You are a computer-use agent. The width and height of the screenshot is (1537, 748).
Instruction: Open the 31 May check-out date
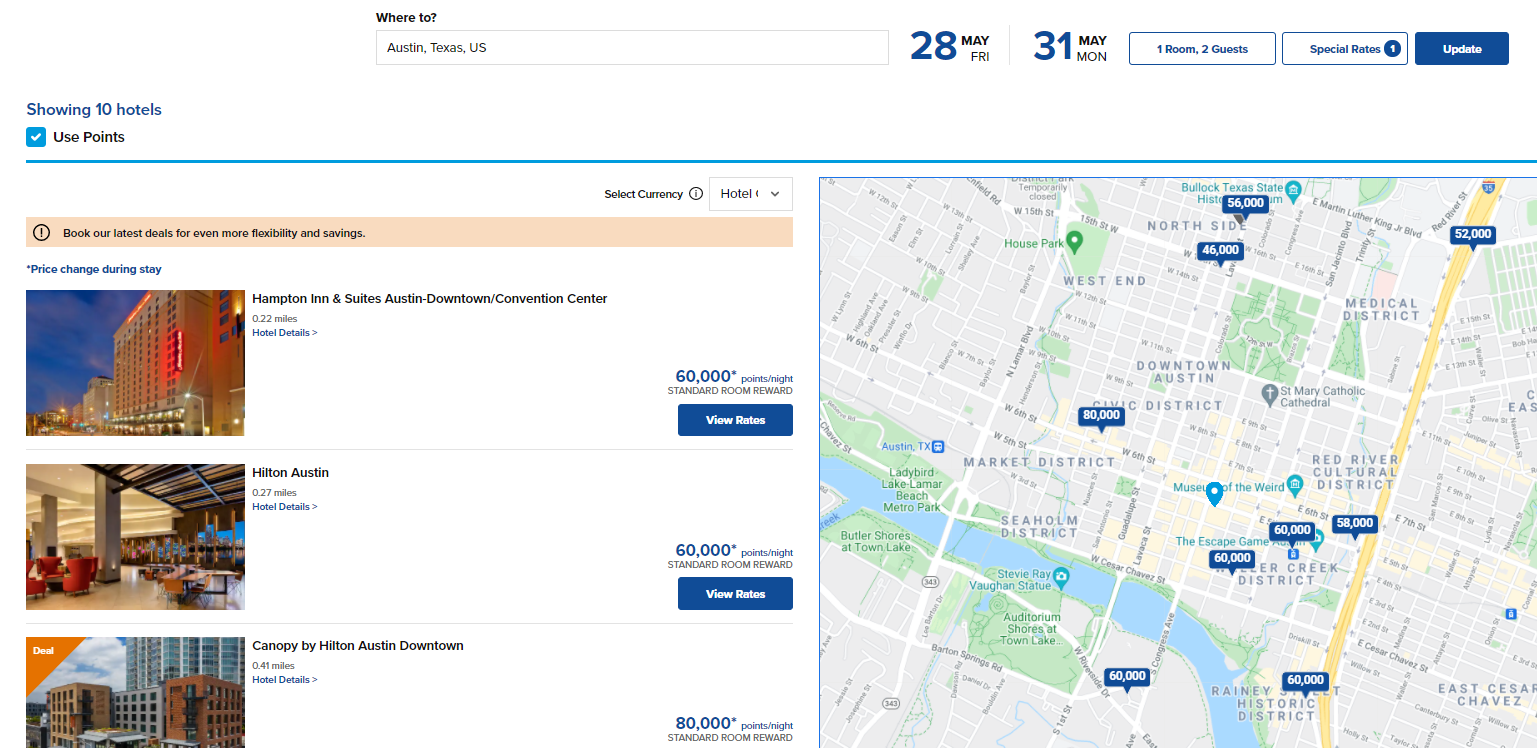1070,47
